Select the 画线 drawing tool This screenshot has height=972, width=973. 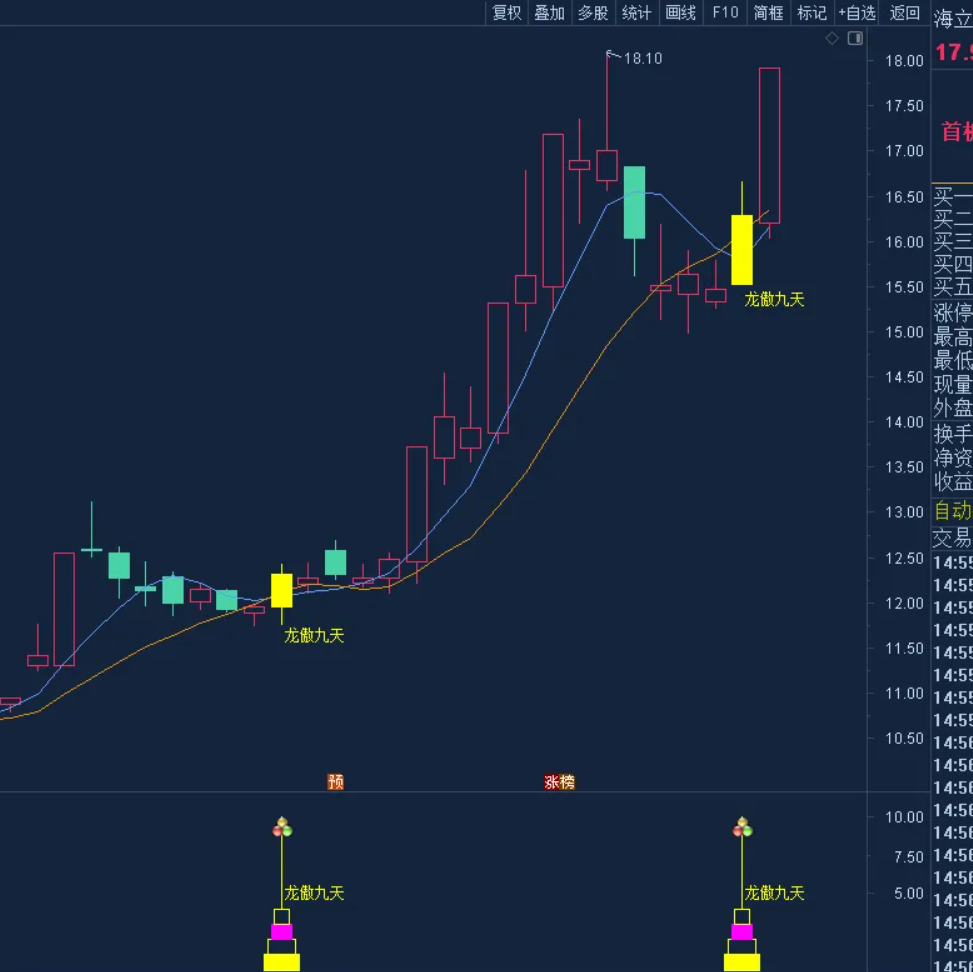[680, 13]
